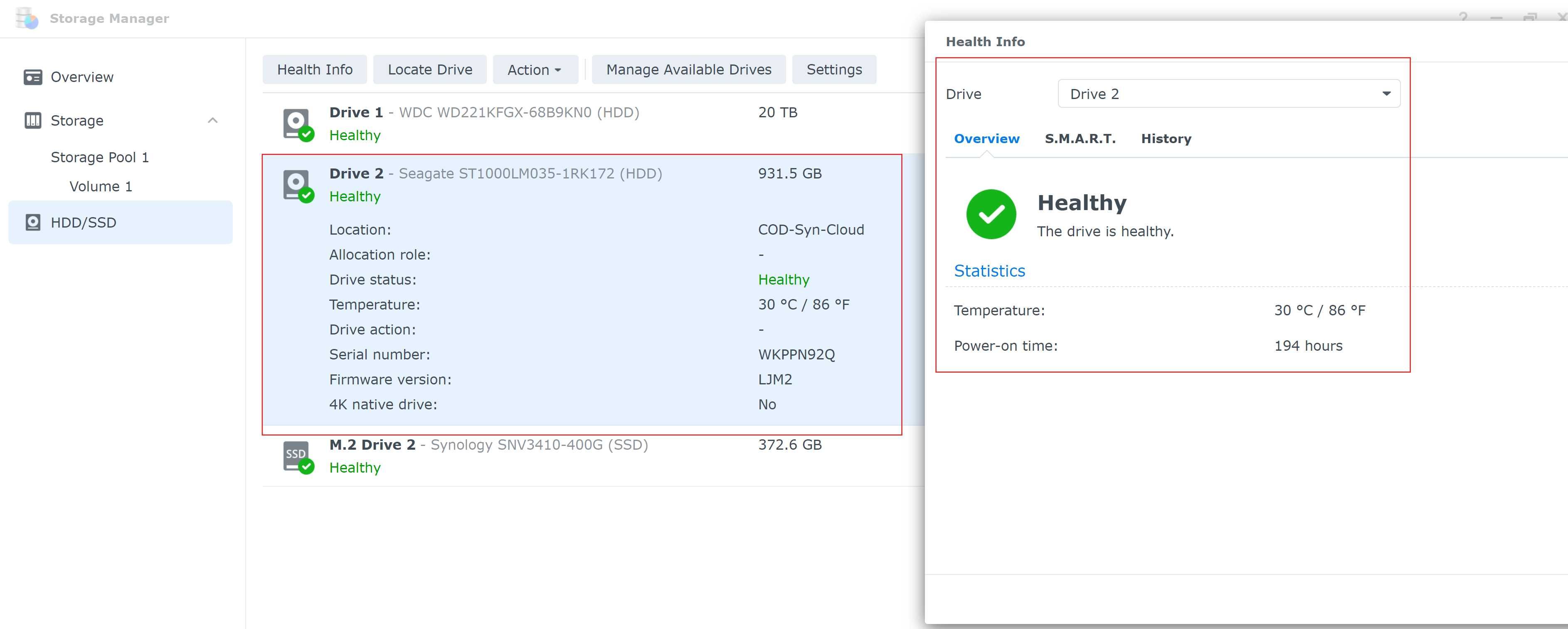Switch to the History tab

(x=1166, y=138)
